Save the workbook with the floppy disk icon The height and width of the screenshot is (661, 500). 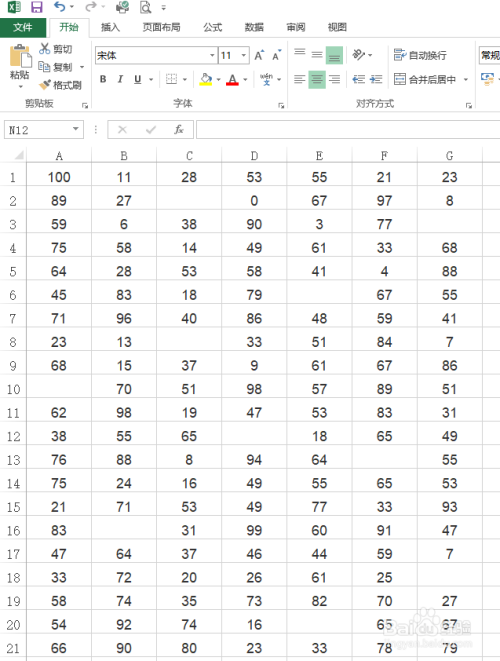[37, 7]
